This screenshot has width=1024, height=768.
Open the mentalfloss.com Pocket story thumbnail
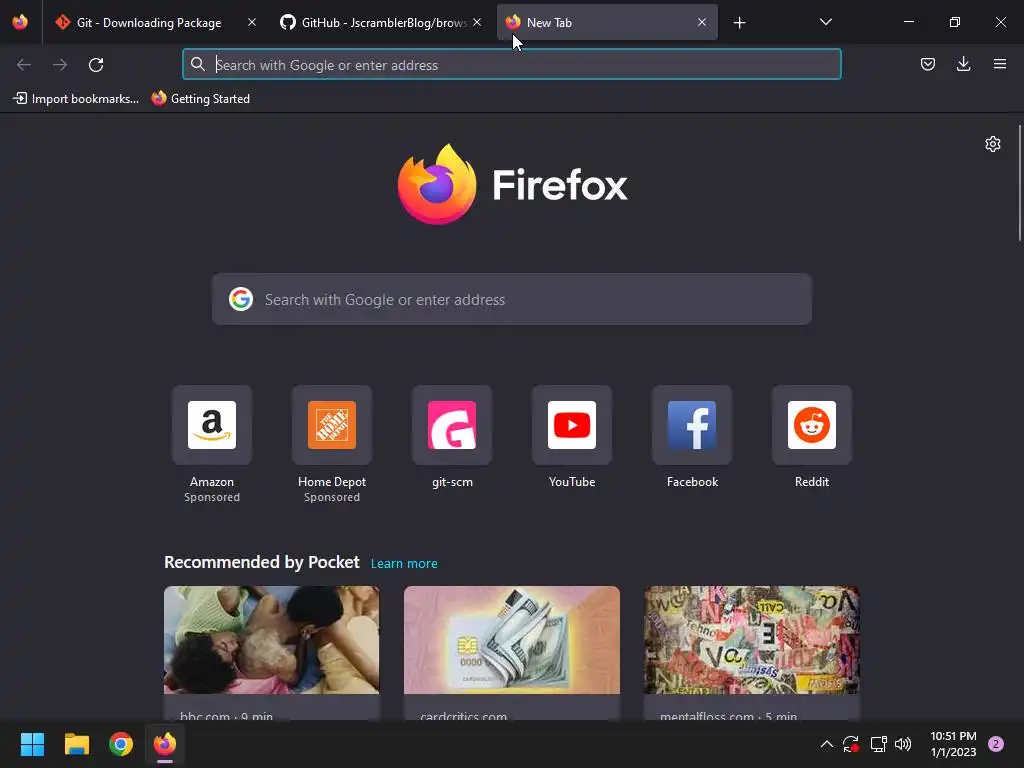click(752, 640)
